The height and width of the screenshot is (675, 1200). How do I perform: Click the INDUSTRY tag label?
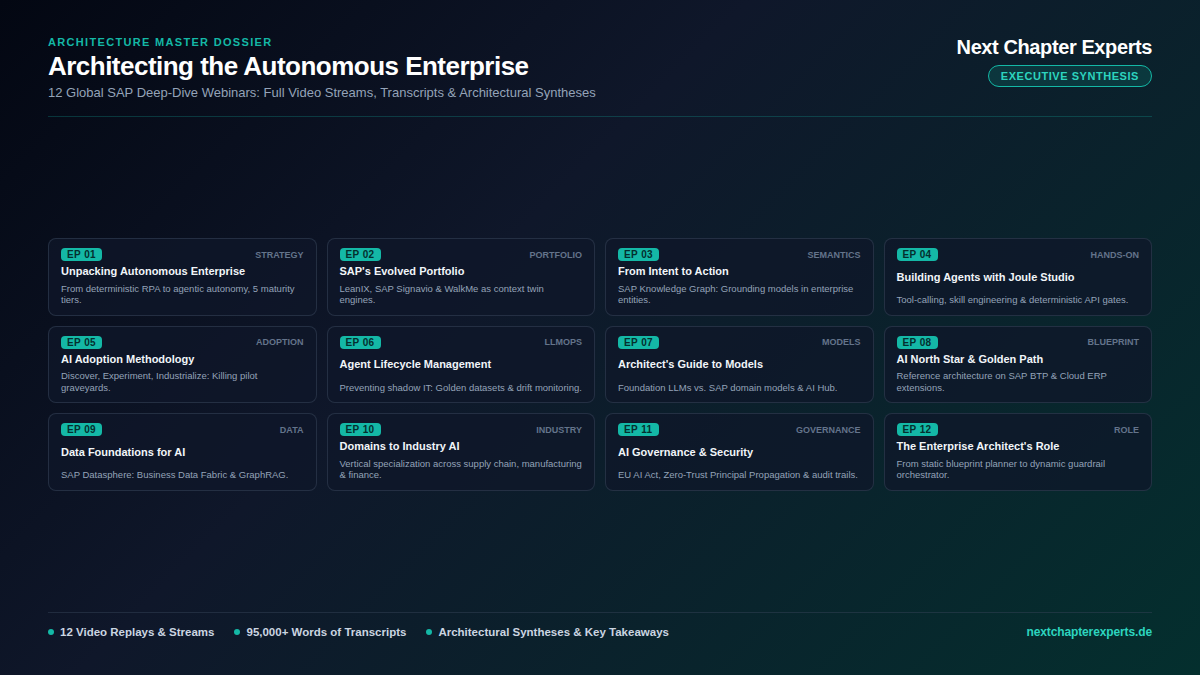(559, 430)
